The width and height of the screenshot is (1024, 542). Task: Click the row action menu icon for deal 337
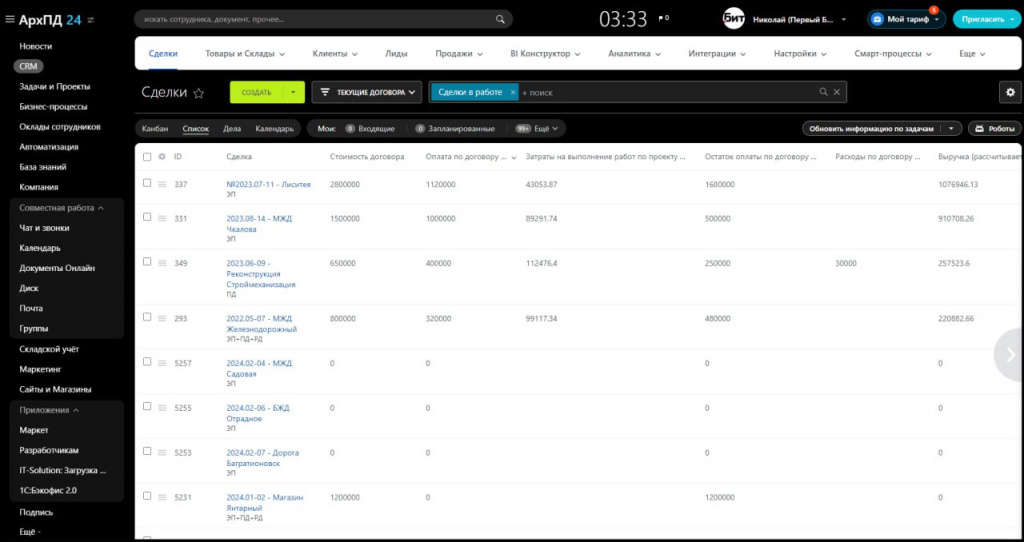162,184
